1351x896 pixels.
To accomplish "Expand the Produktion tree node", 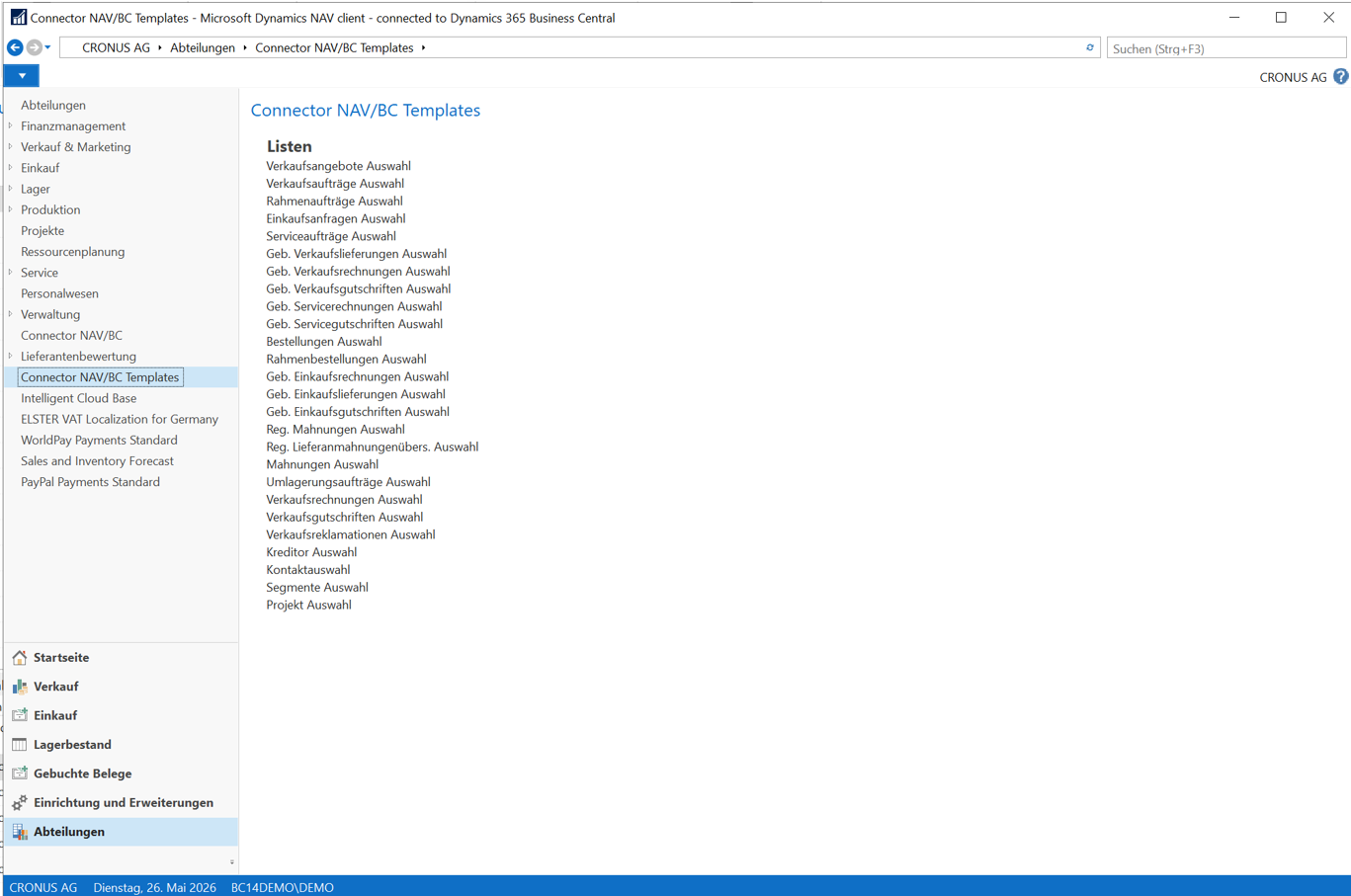I will click(x=11, y=209).
